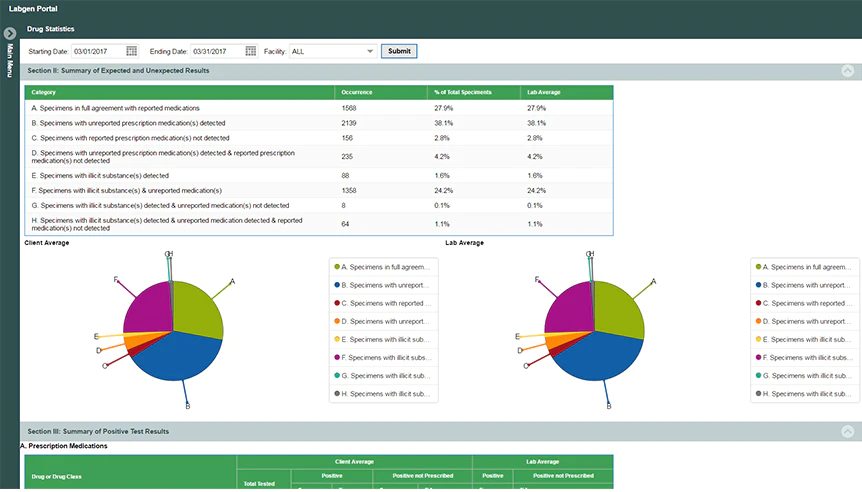The image size is (862, 492).
Task: Open the vertical Main Menu label
Action: click(9, 60)
